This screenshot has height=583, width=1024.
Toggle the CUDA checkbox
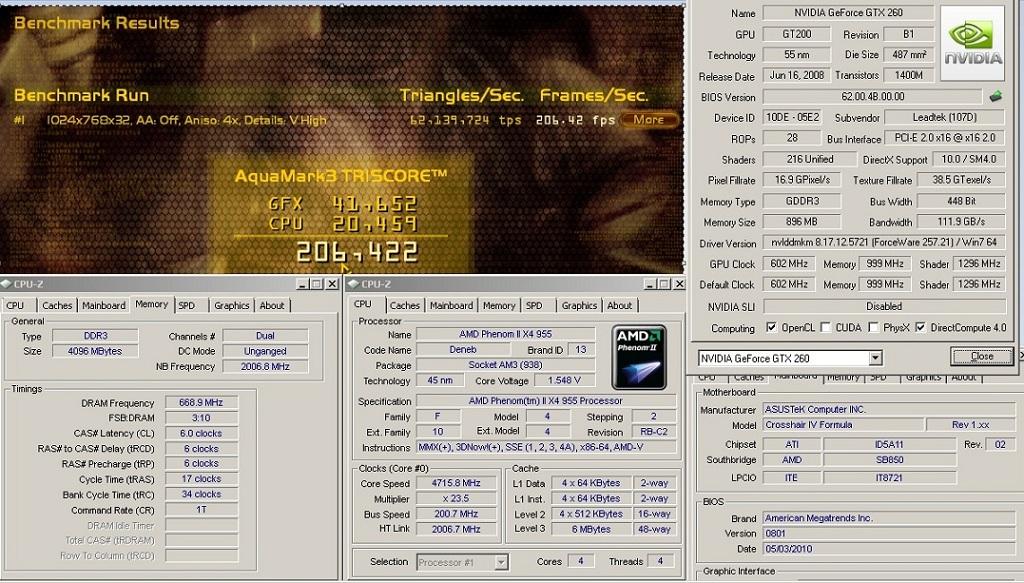tap(825, 327)
